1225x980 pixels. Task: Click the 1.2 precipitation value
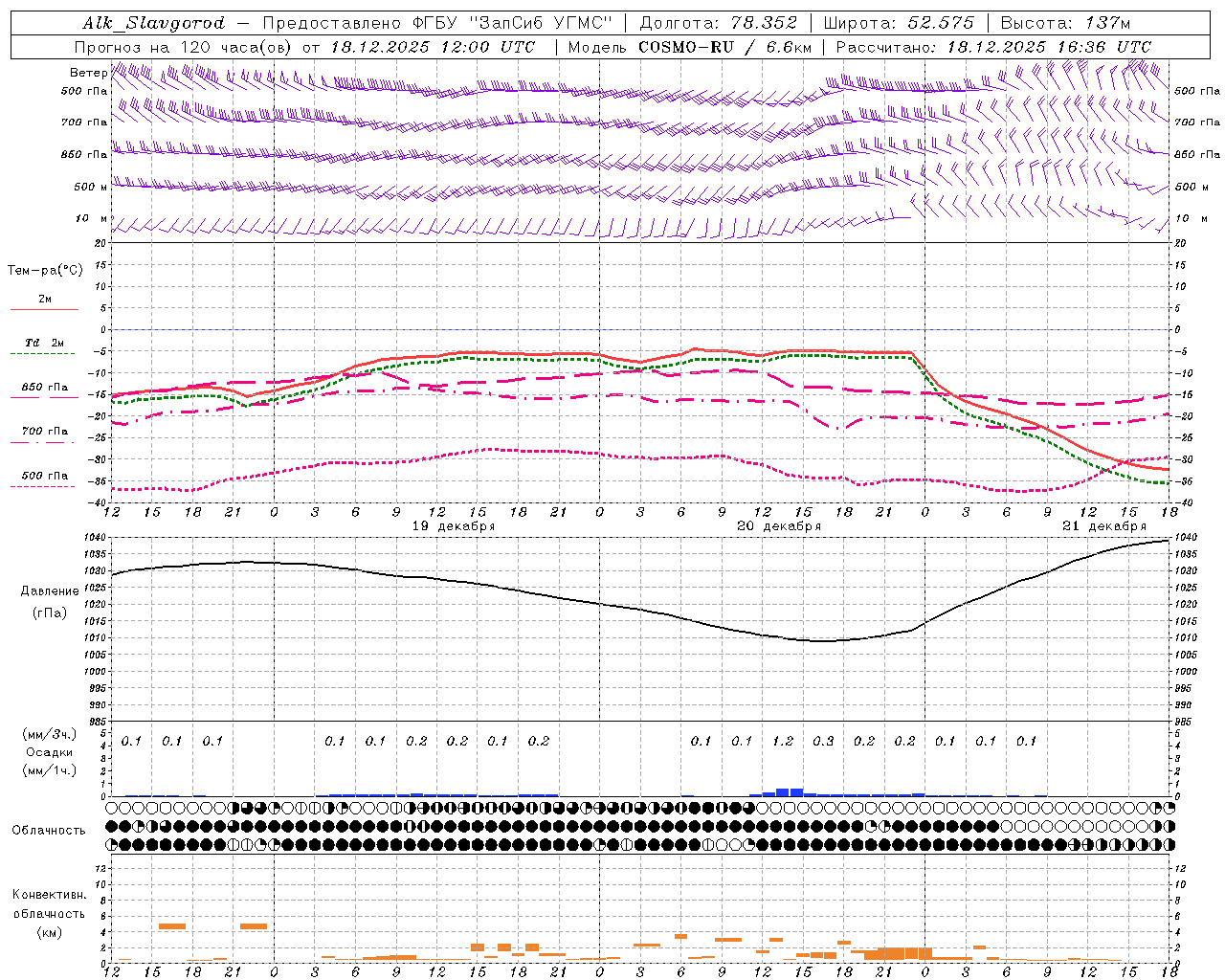coord(783,741)
